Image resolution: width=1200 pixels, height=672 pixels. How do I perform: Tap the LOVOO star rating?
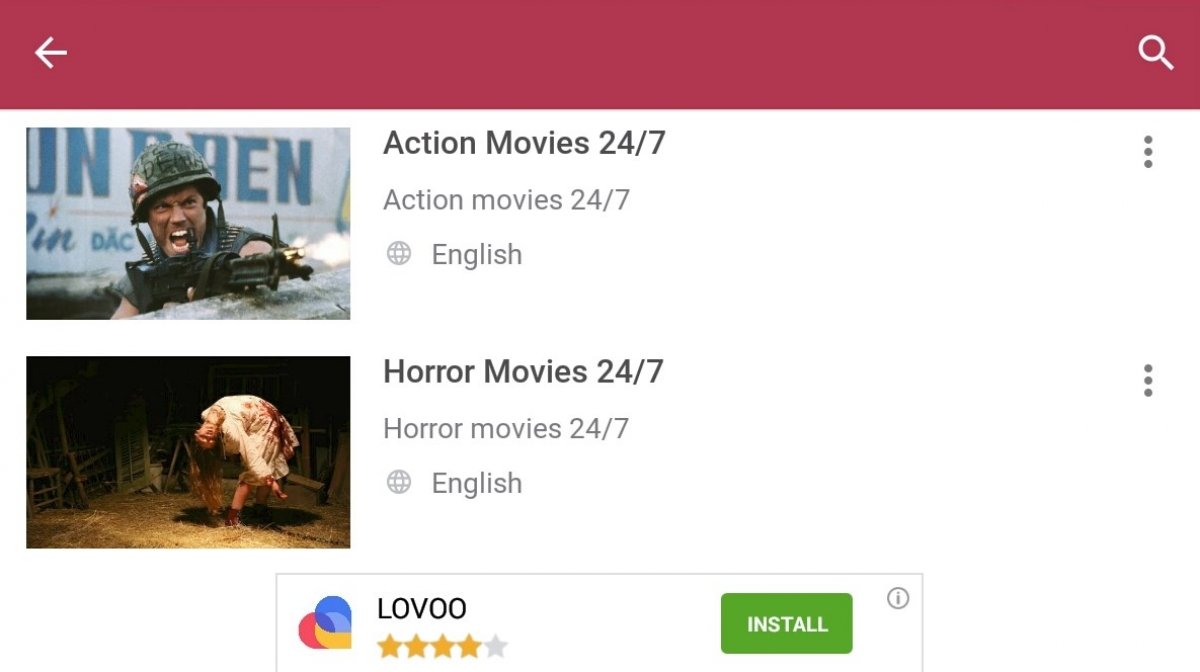[x=442, y=647]
